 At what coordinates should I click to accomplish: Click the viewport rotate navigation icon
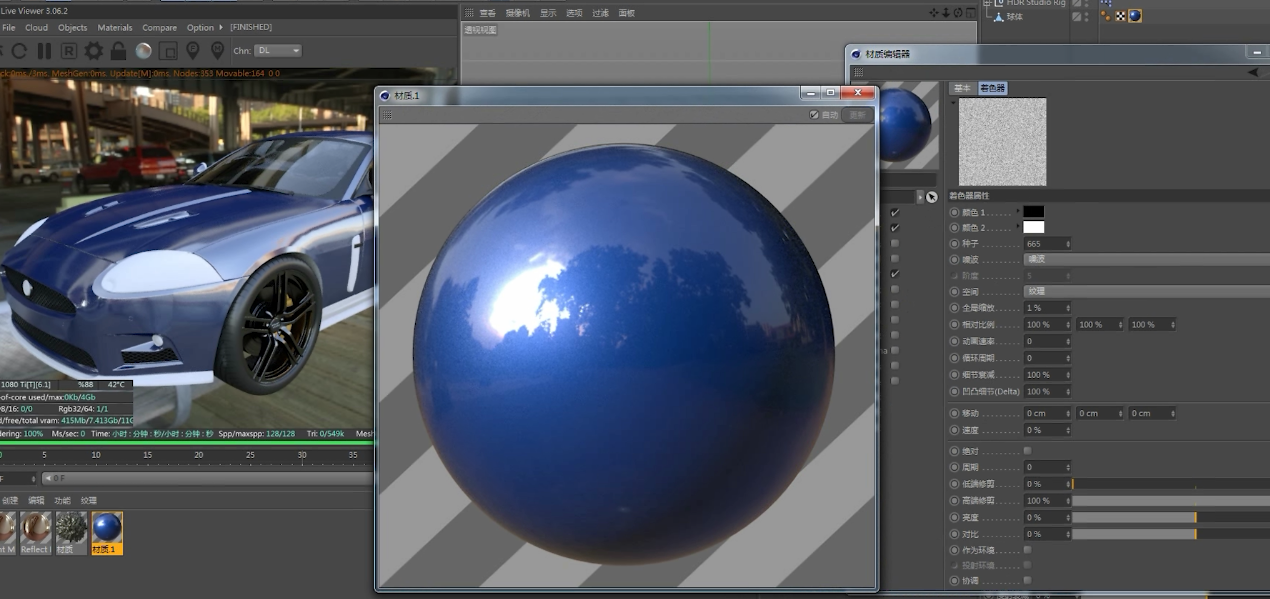pos(957,13)
